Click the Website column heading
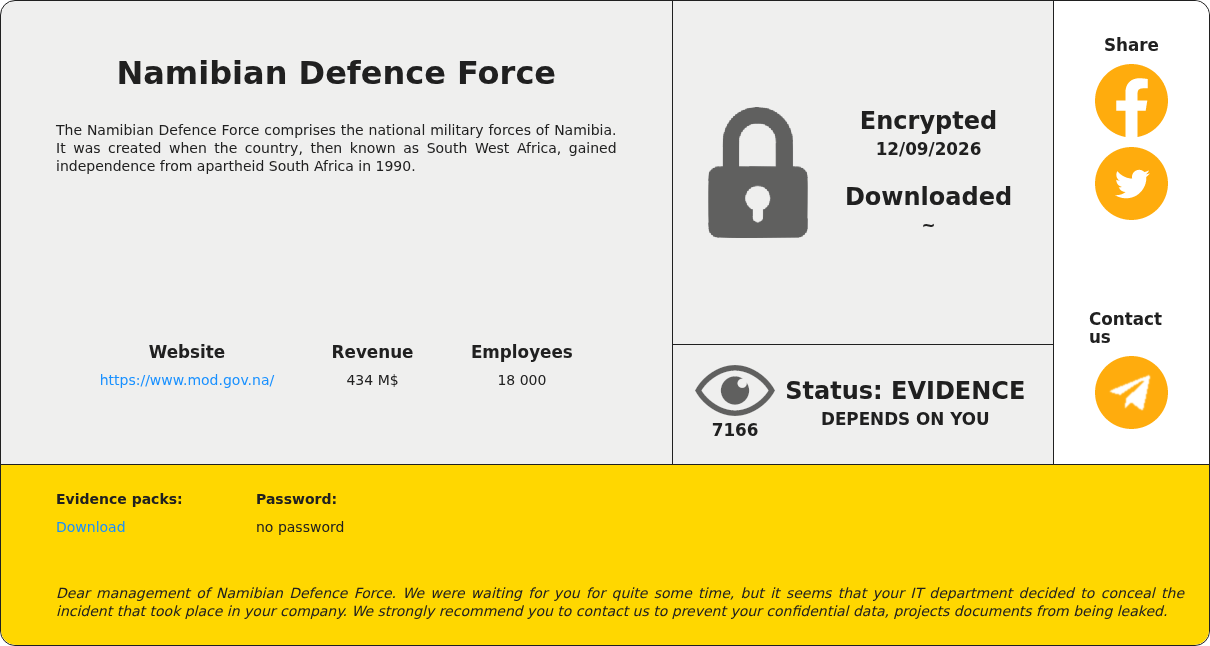Image resolution: width=1210 pixels, height=646 pixels. [x=187, y=352]
